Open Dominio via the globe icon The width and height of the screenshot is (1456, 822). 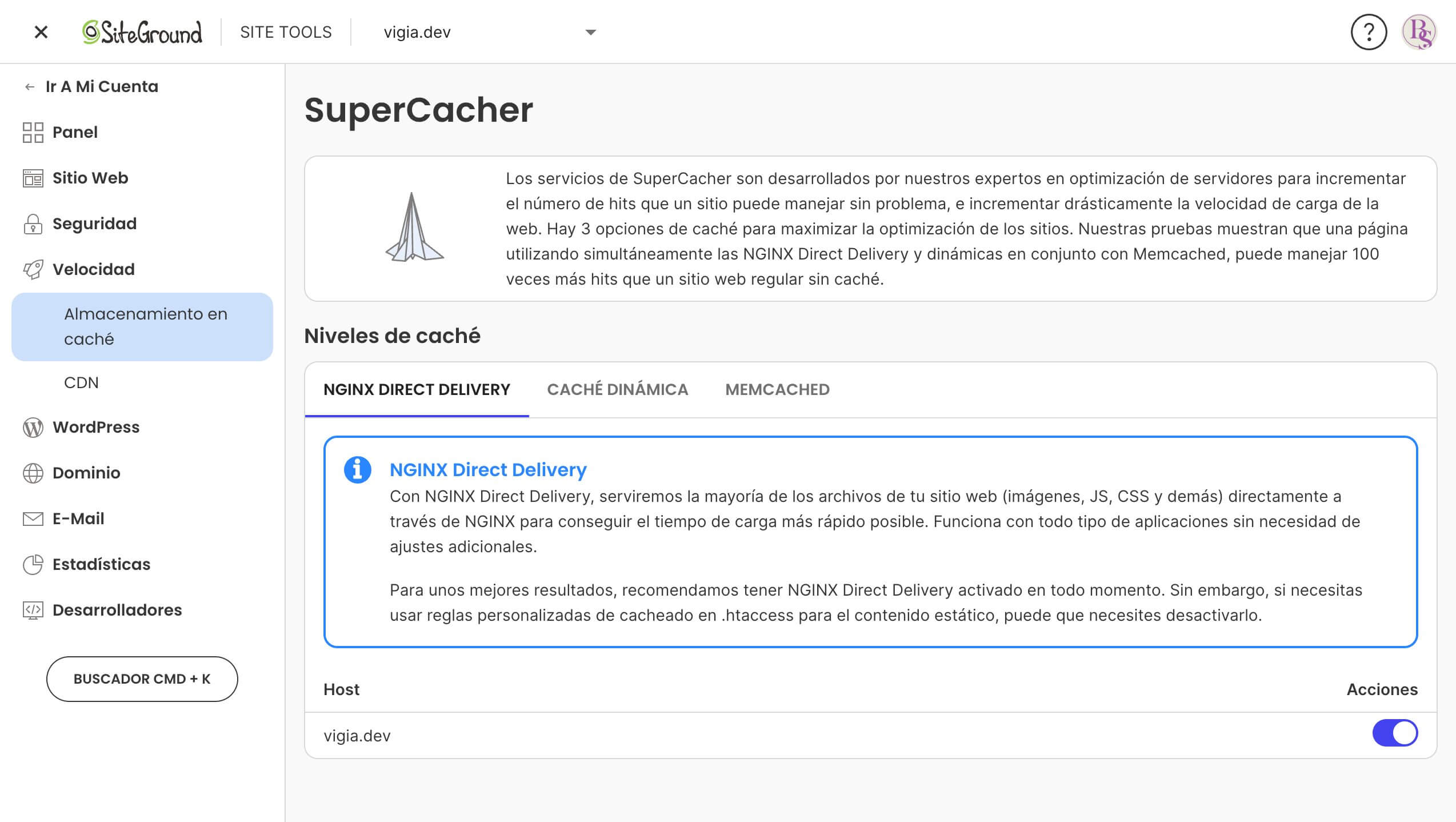tap(33, 473)
